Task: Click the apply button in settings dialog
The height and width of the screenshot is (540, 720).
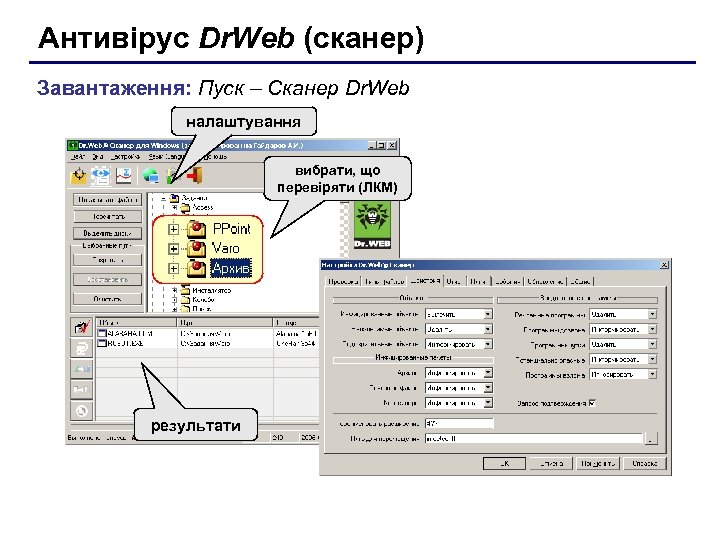Action: point(598,463)
